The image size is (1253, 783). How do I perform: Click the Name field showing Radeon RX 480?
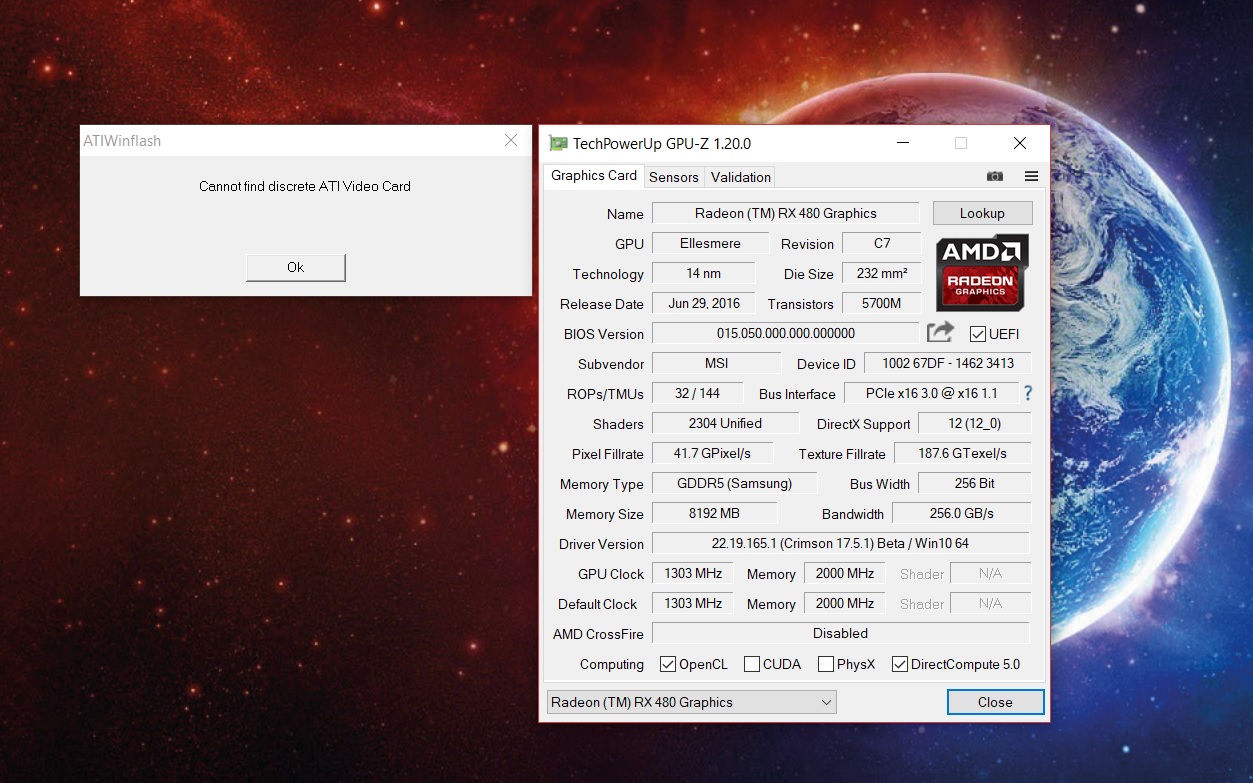click(x=786, y=213)
